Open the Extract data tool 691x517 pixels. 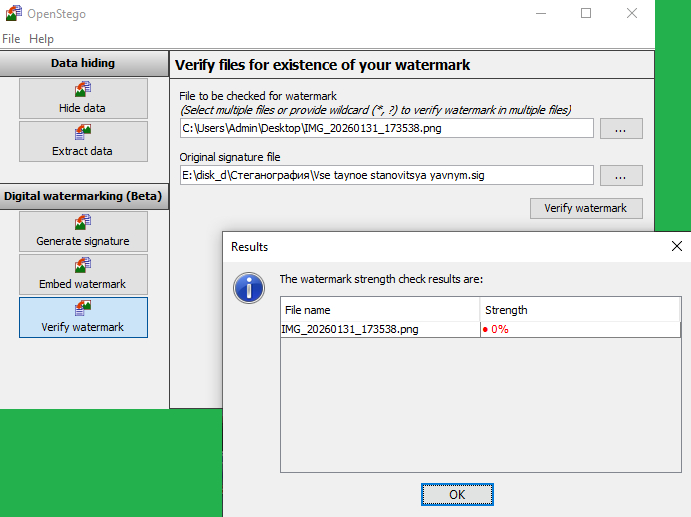tap(83, 141)
